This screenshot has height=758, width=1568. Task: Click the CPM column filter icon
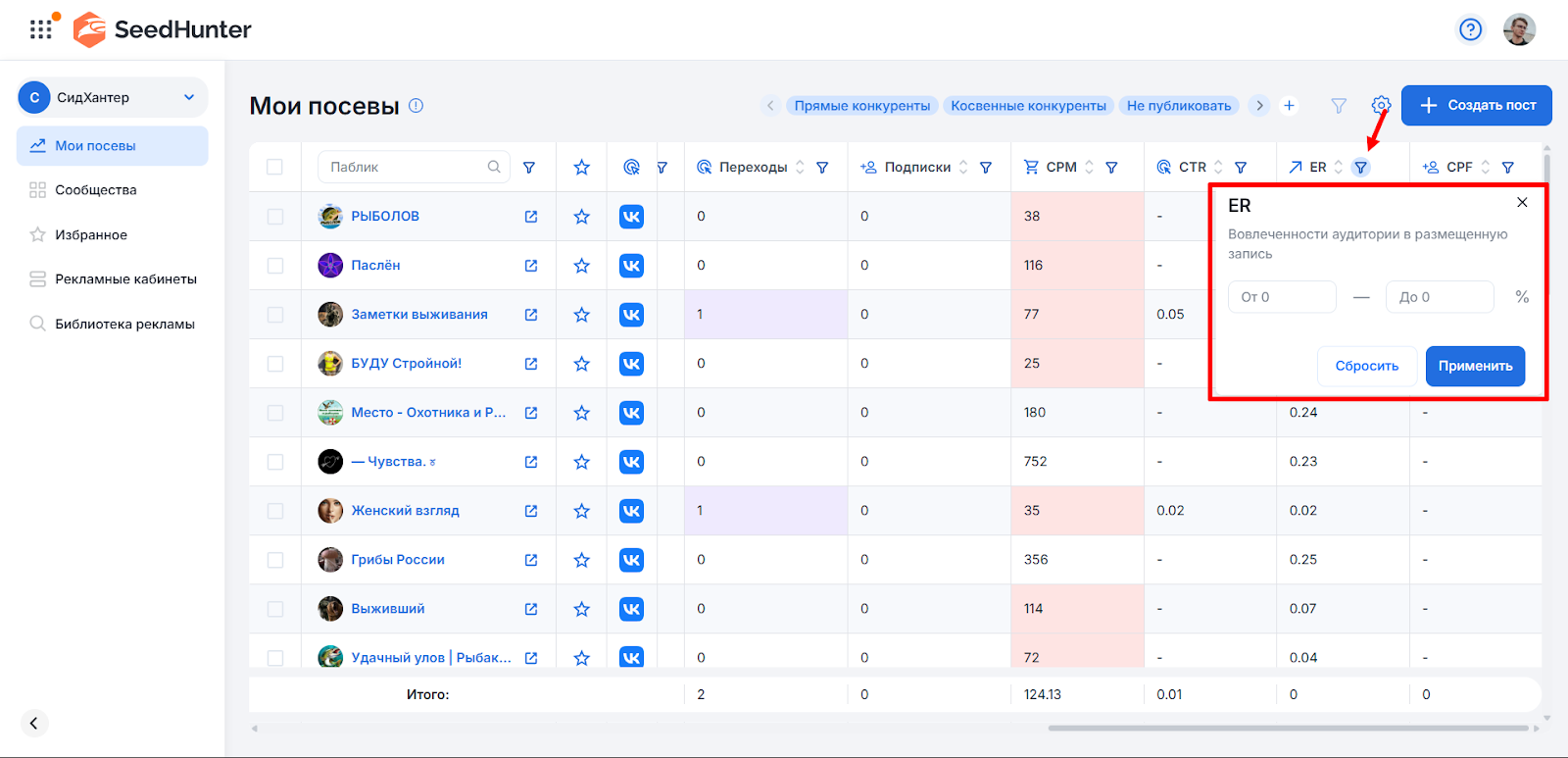pyautogui.click(x=1111, y=168)
